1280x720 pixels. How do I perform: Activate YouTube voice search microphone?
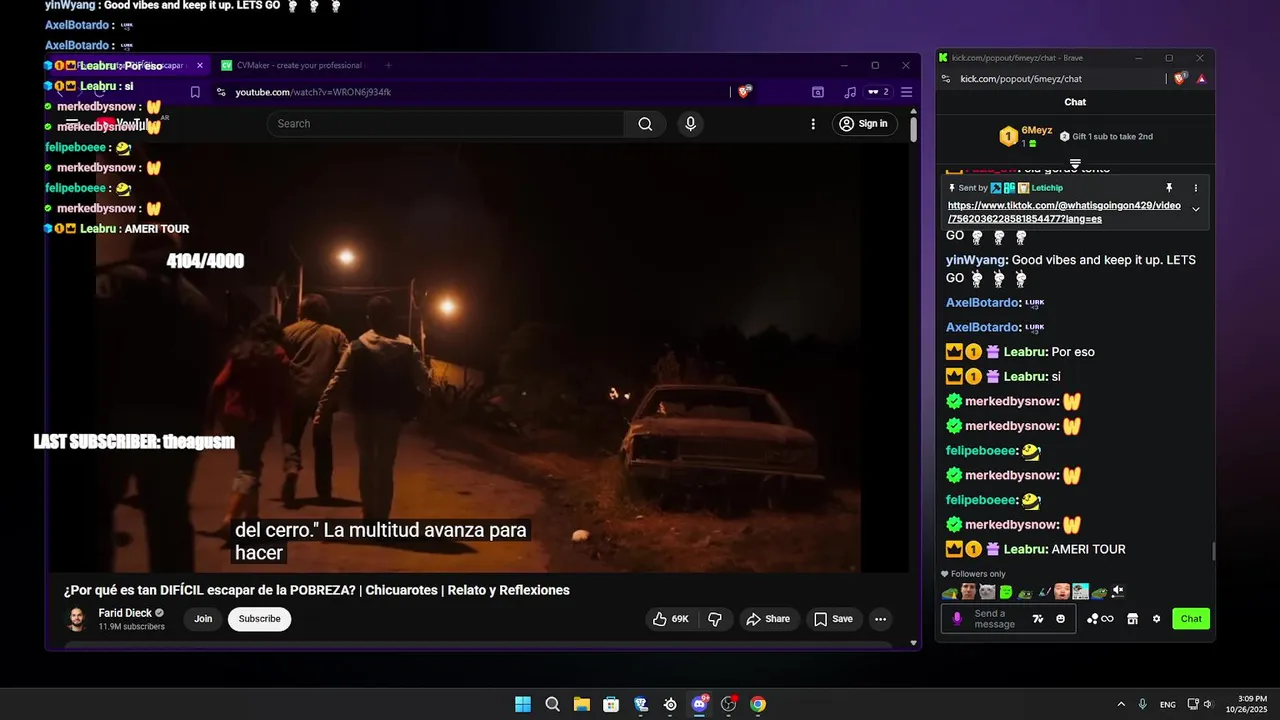click(x=690, y=124)
